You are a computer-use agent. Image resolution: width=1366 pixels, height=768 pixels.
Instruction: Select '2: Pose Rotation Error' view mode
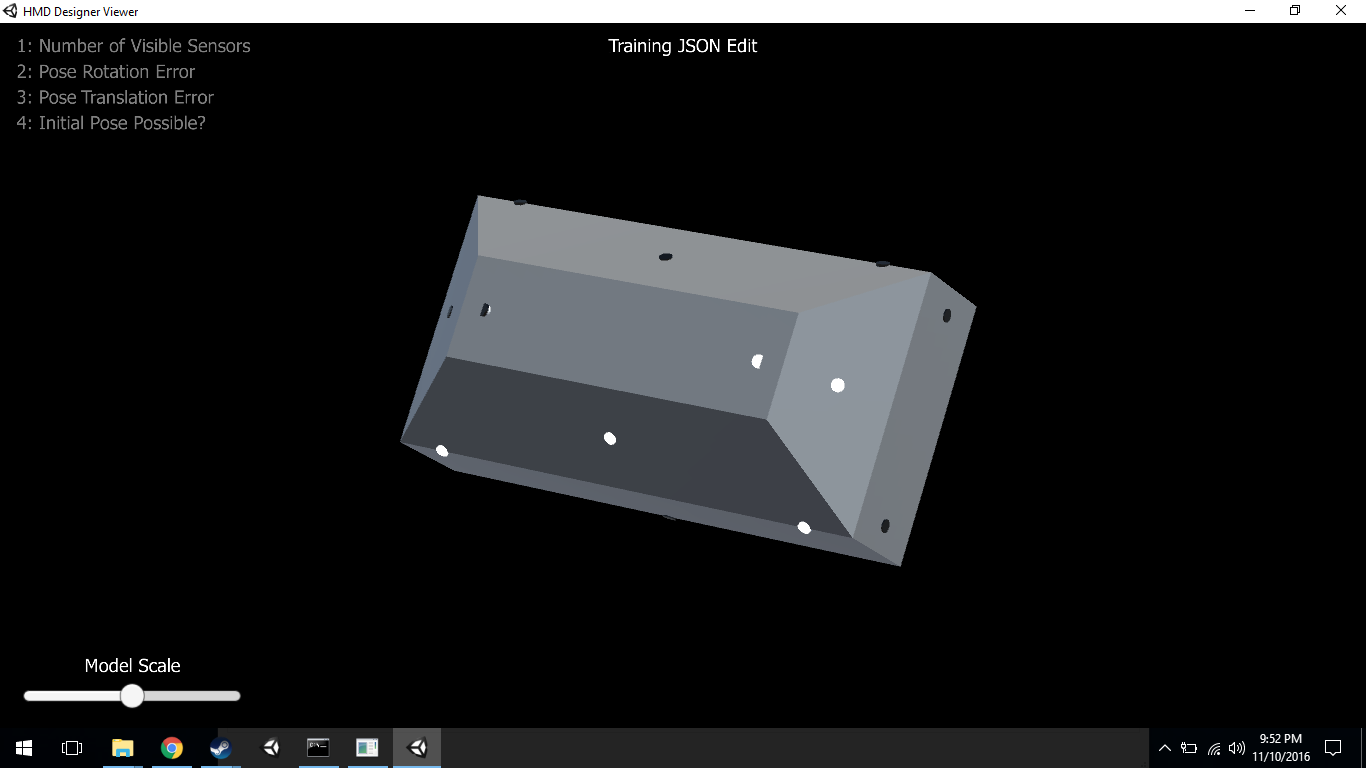click(x=106, y=72)
